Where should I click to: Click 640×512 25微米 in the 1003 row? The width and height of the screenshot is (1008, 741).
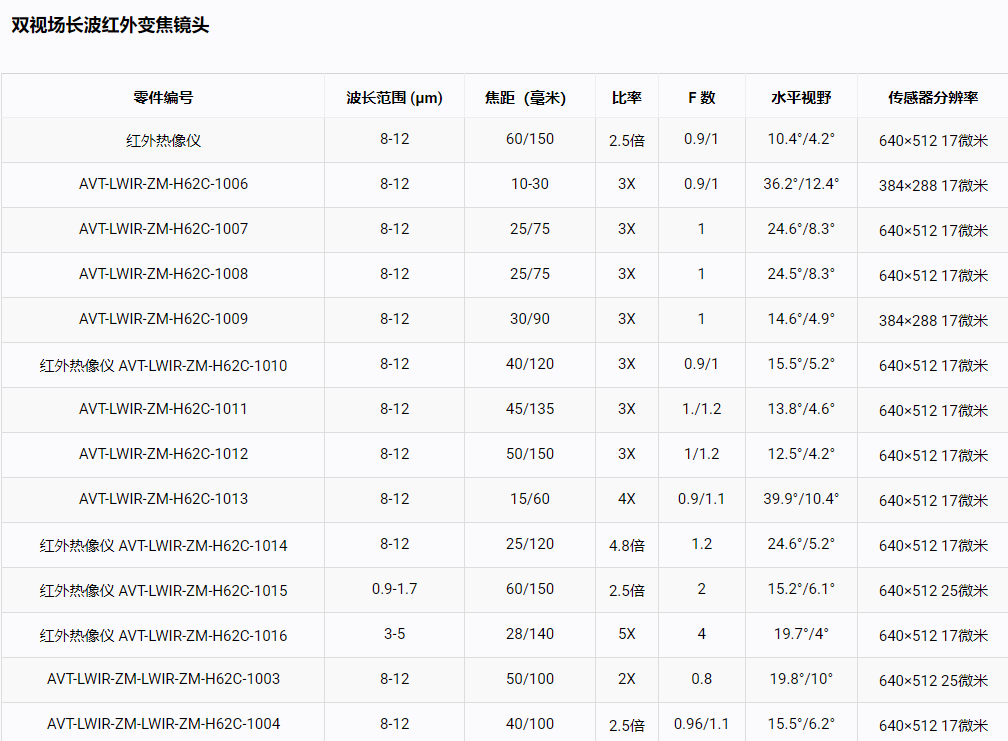tap(933, 680)
